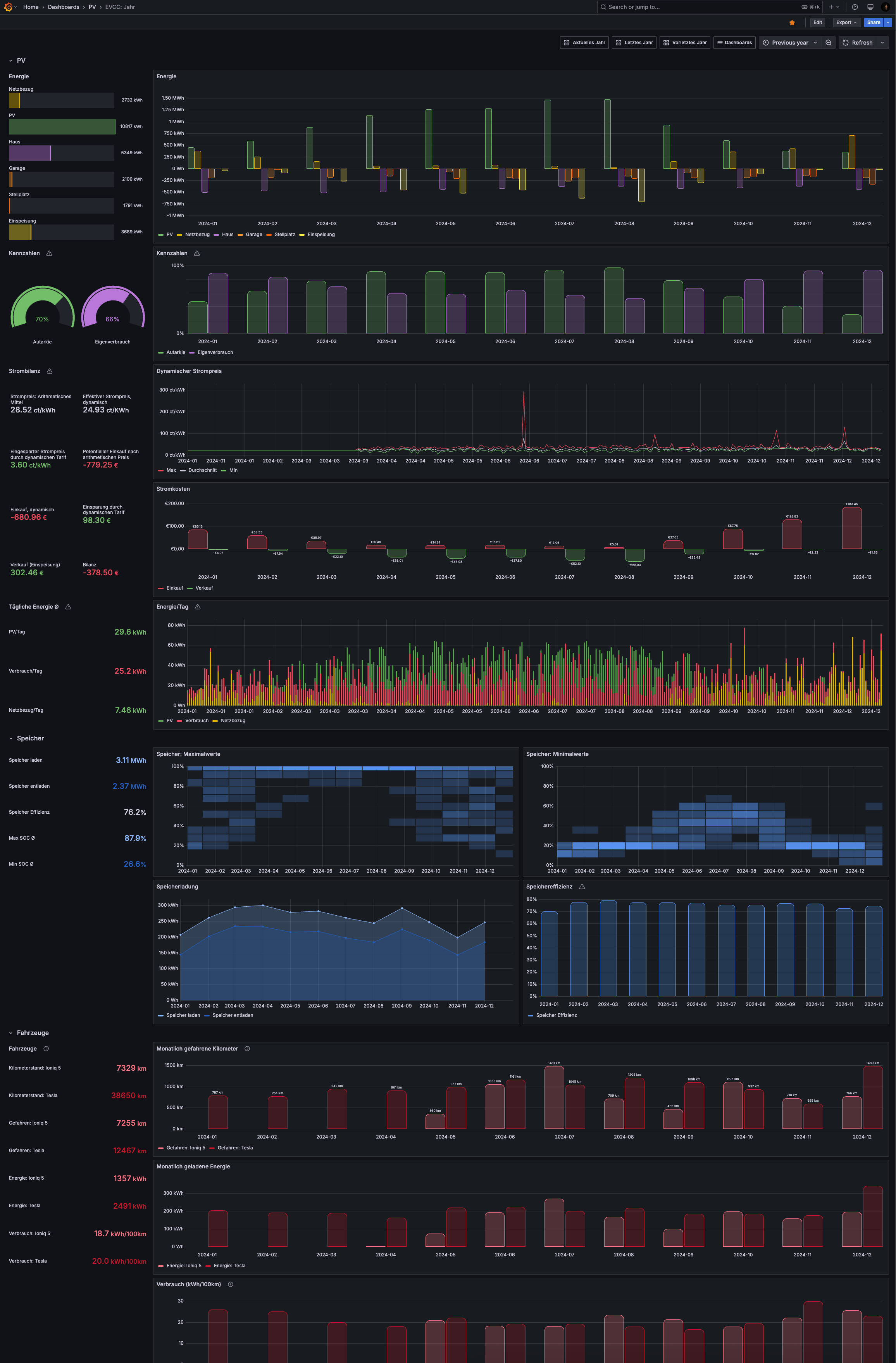
Task: Open the help question mark icon
Action: (854, 7)
